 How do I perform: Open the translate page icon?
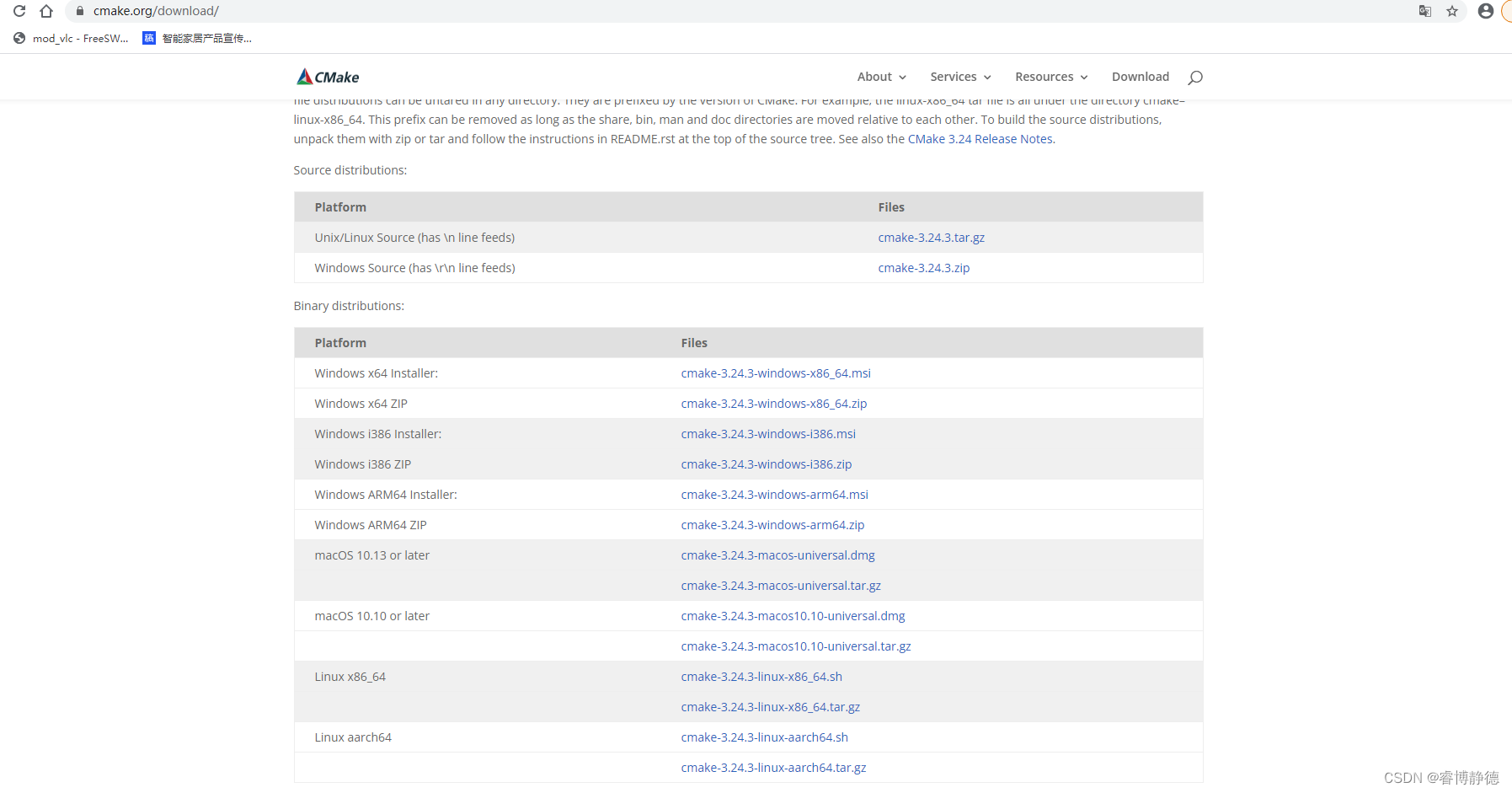coord(1425,11)
